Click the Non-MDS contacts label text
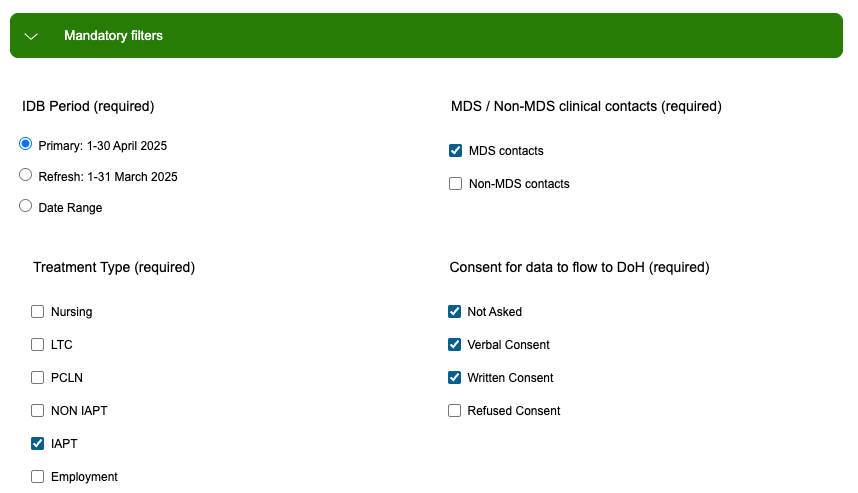The width and height of the screenshot is (858, 493). [519, 184]
